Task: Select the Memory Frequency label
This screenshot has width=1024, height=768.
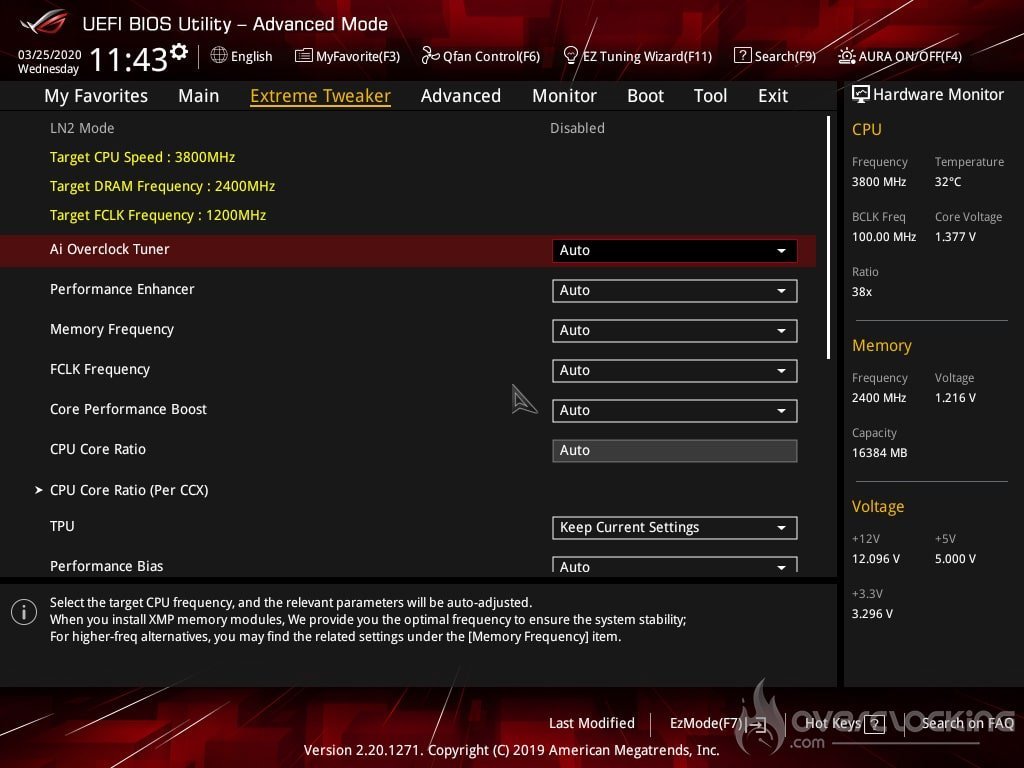Action: coord(112,329)
